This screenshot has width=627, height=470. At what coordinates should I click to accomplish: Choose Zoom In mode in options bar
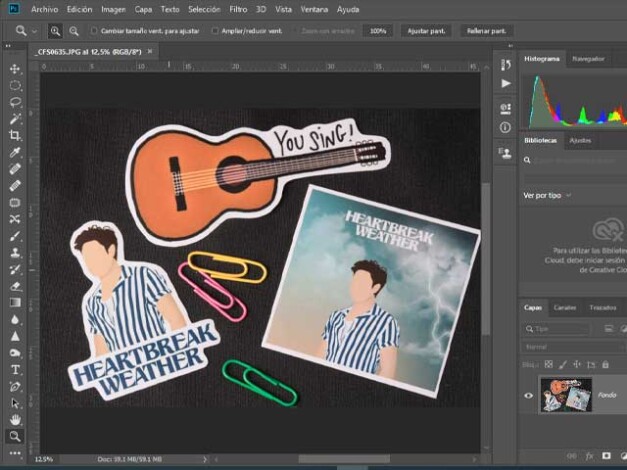55,31
